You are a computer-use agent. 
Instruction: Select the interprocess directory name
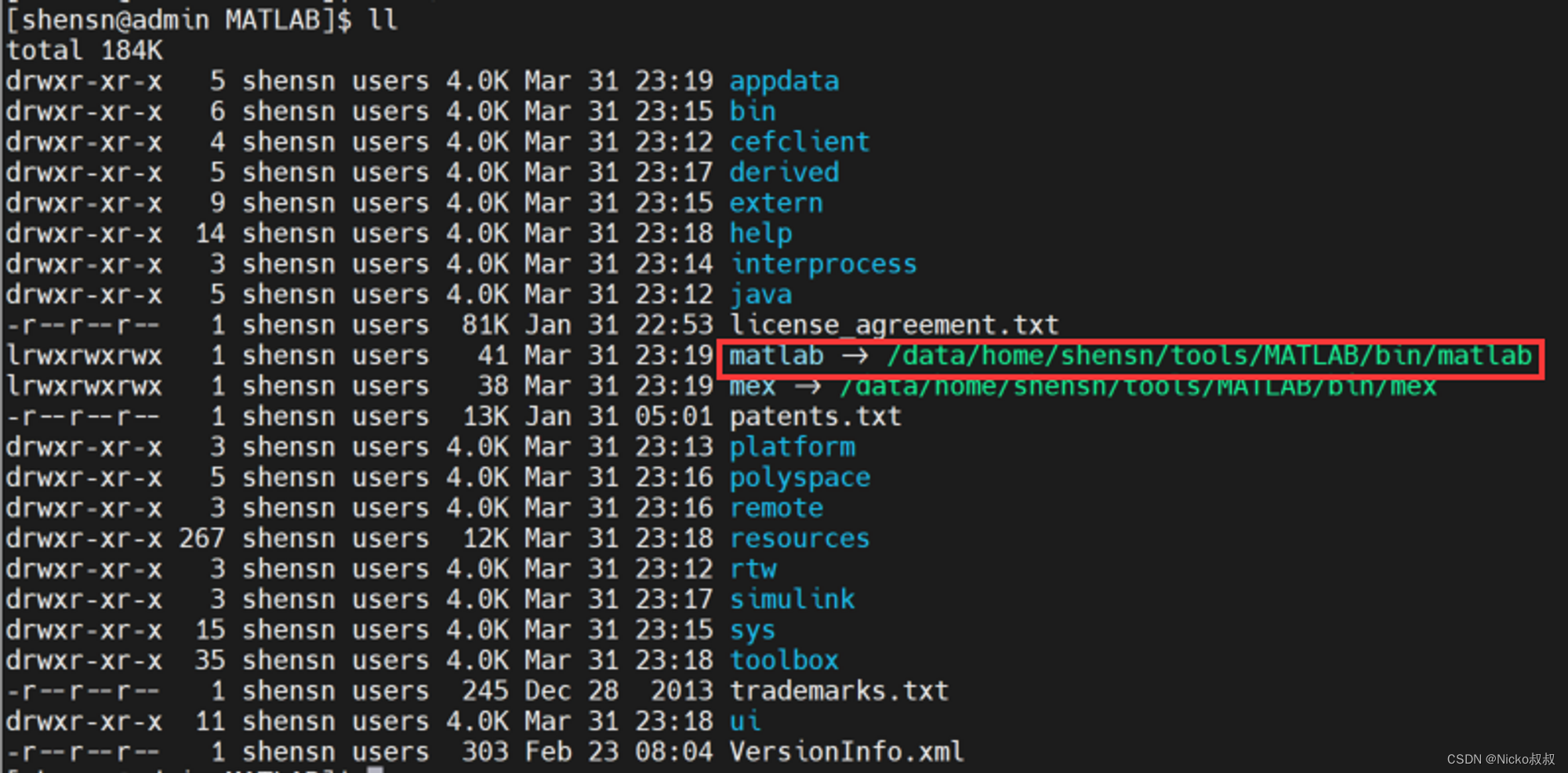coord(823,265)
